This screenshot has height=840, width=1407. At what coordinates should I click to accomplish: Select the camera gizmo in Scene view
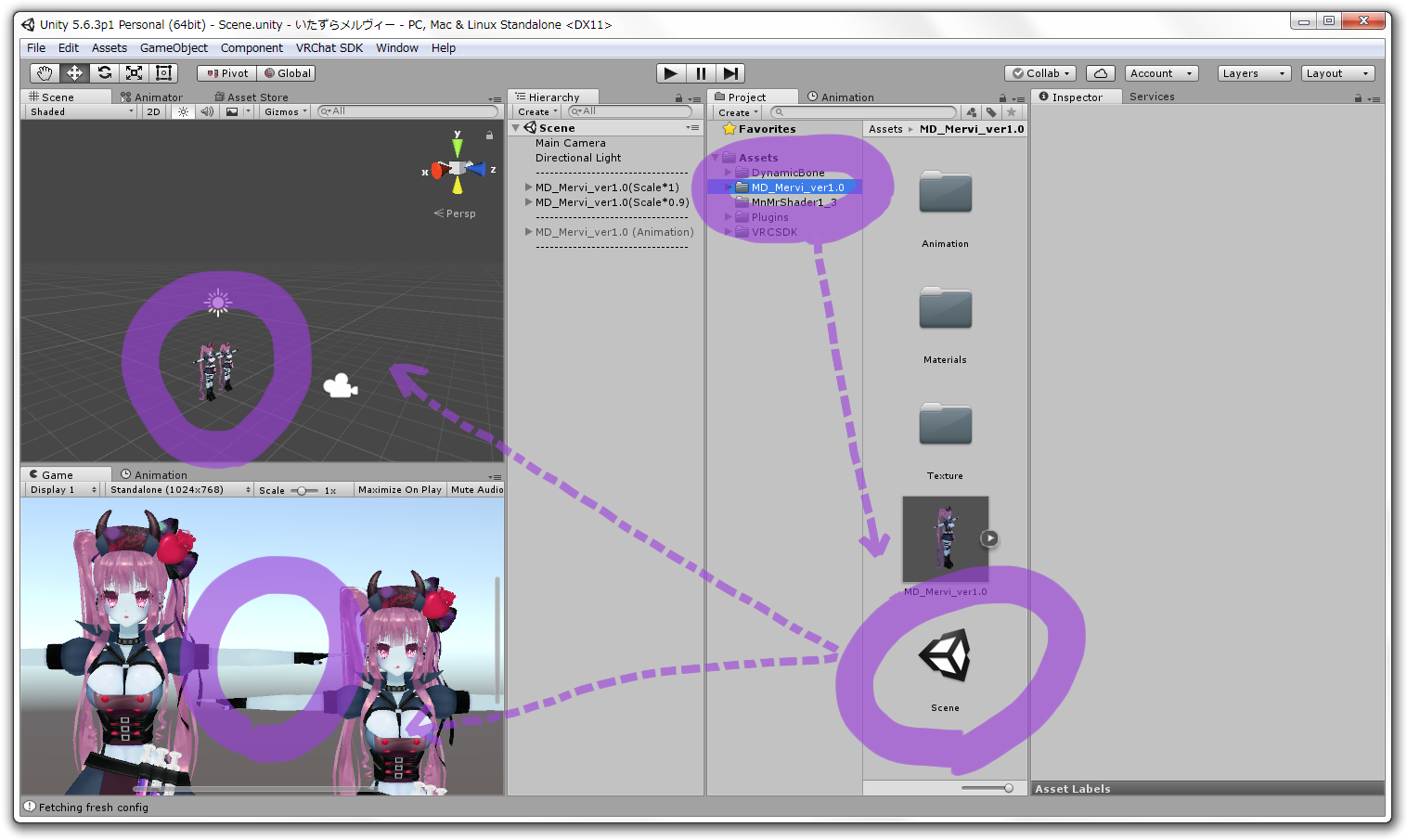tap(341, 385)
